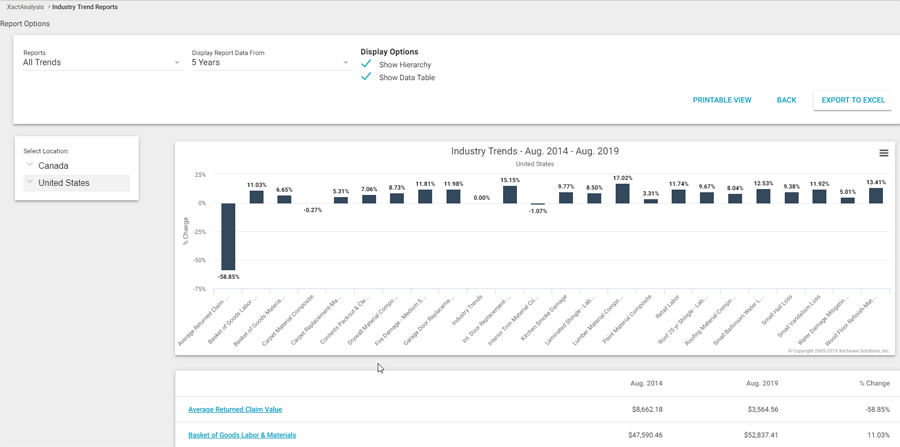Image resolution: width=900 pixels, height=447 pixels.
Task: Toggle the Show Data Table checkbox
Action: tap(366, 77)
